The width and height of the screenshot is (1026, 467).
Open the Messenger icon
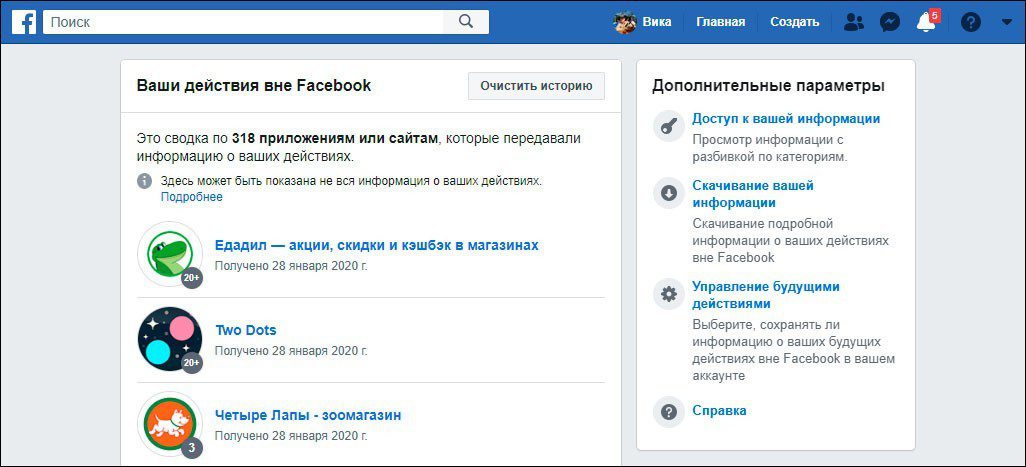[x=889, y=22]
